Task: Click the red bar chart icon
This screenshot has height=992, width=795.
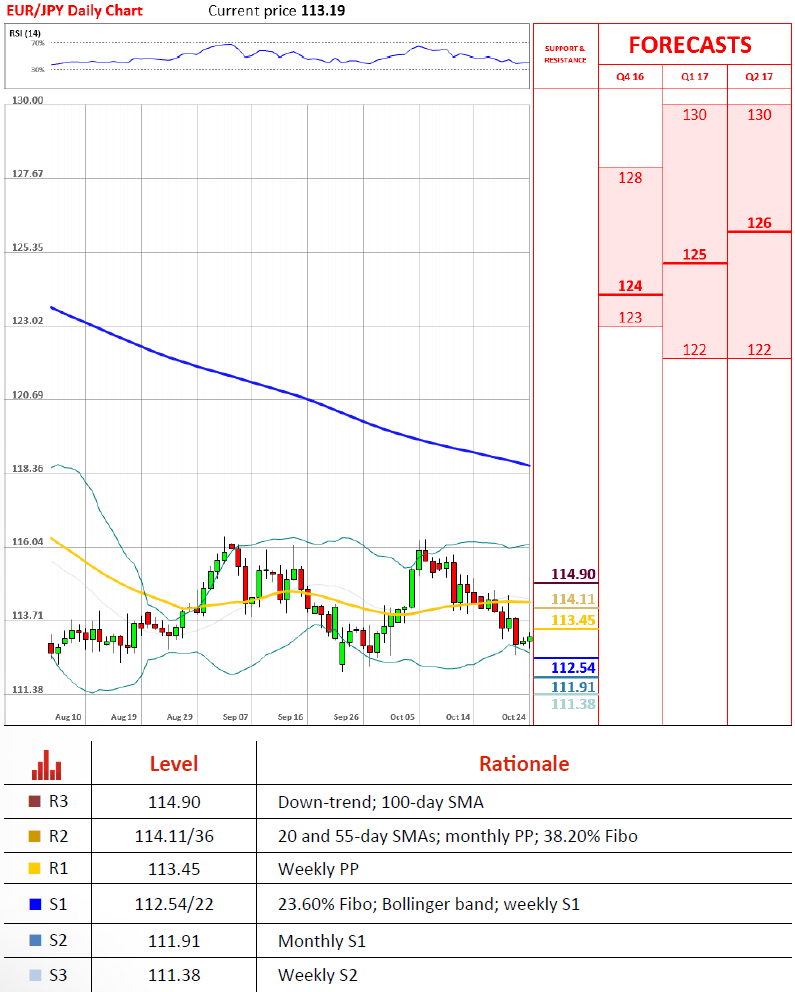Action: (x=47, y=765)
